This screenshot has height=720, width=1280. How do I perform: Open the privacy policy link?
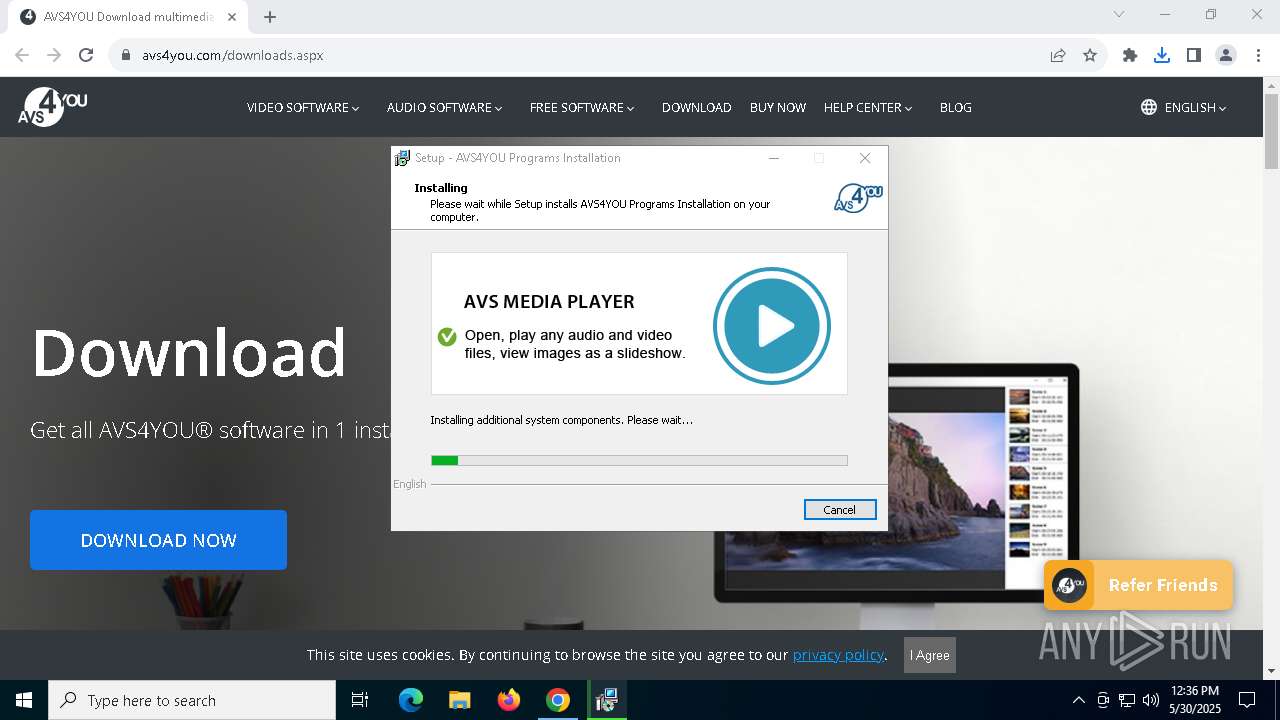pos(838,655)
